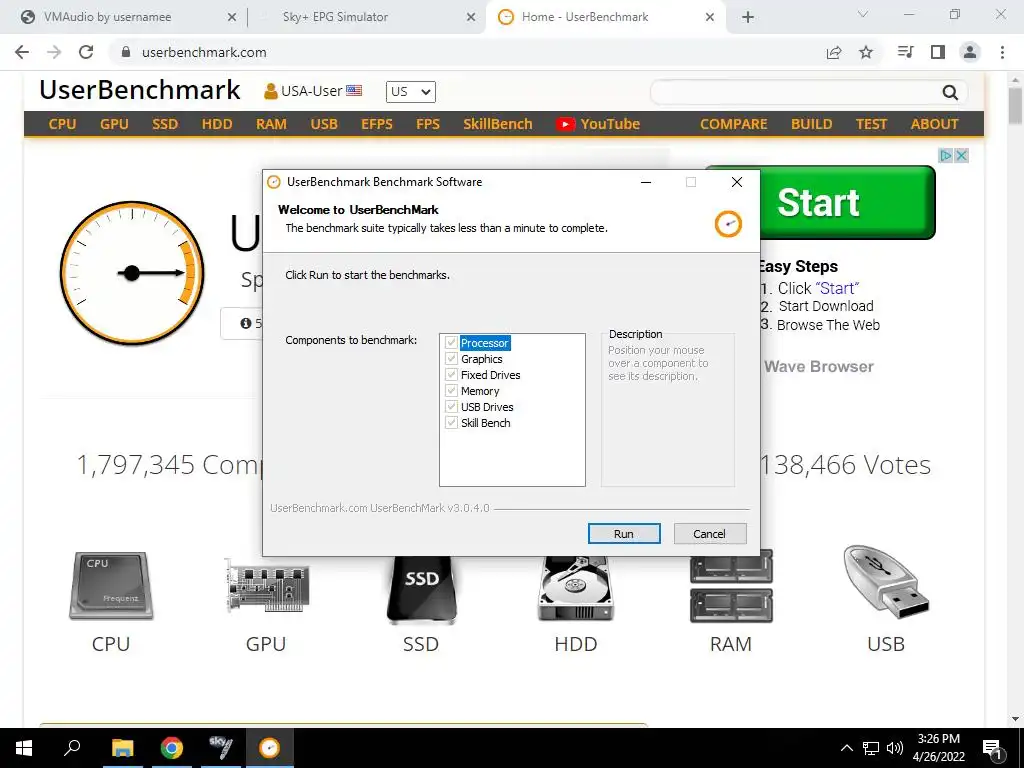
Task: Click the browser forward arrow
Action: (x=54, y=52)
